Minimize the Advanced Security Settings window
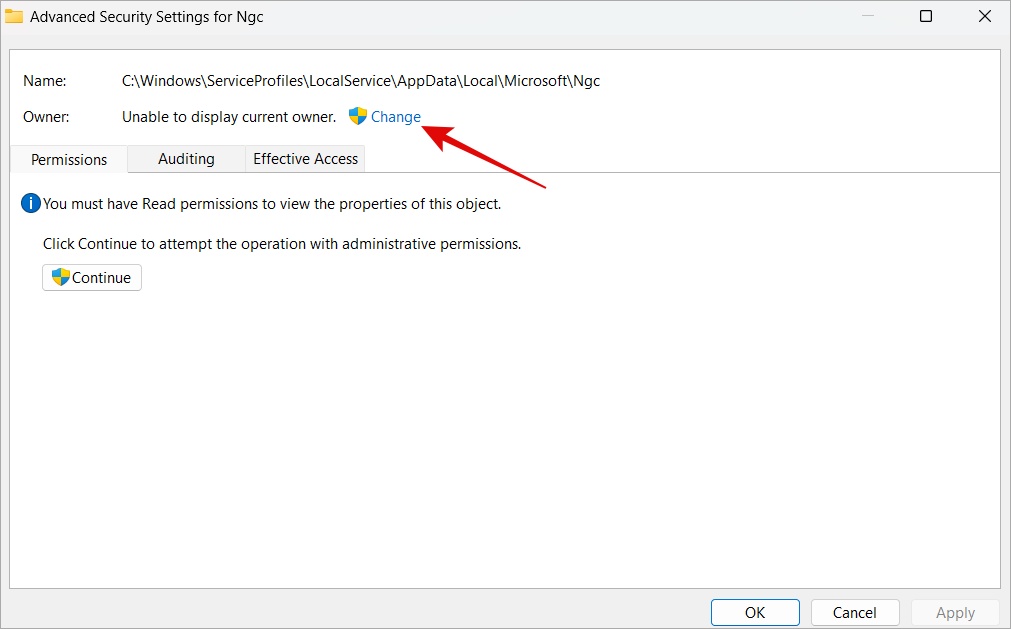Screen dimensions: 1011x629 pos(867,16)
